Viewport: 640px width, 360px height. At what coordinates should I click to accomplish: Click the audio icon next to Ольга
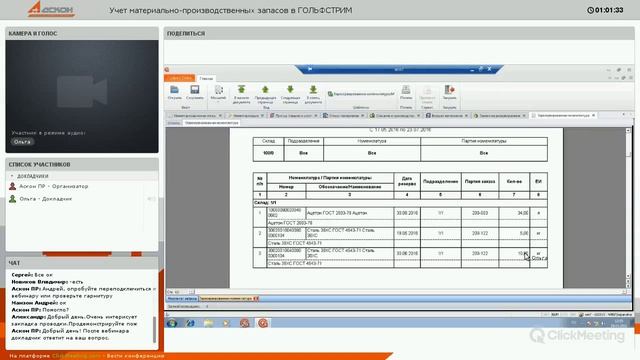[151, 199]
